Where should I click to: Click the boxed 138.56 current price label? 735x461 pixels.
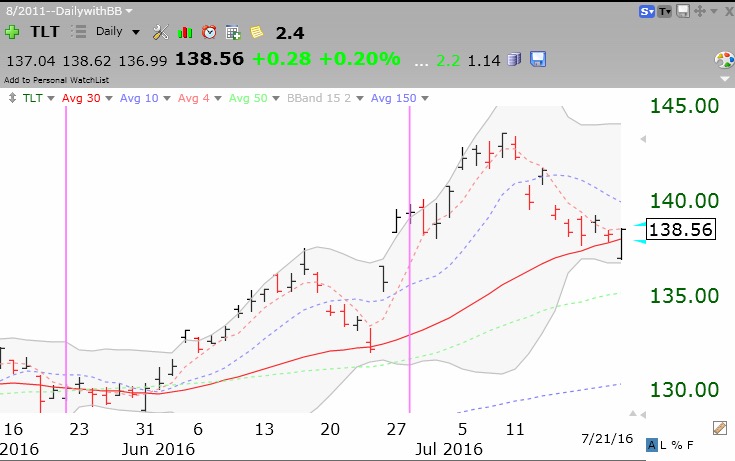point(681,229)
